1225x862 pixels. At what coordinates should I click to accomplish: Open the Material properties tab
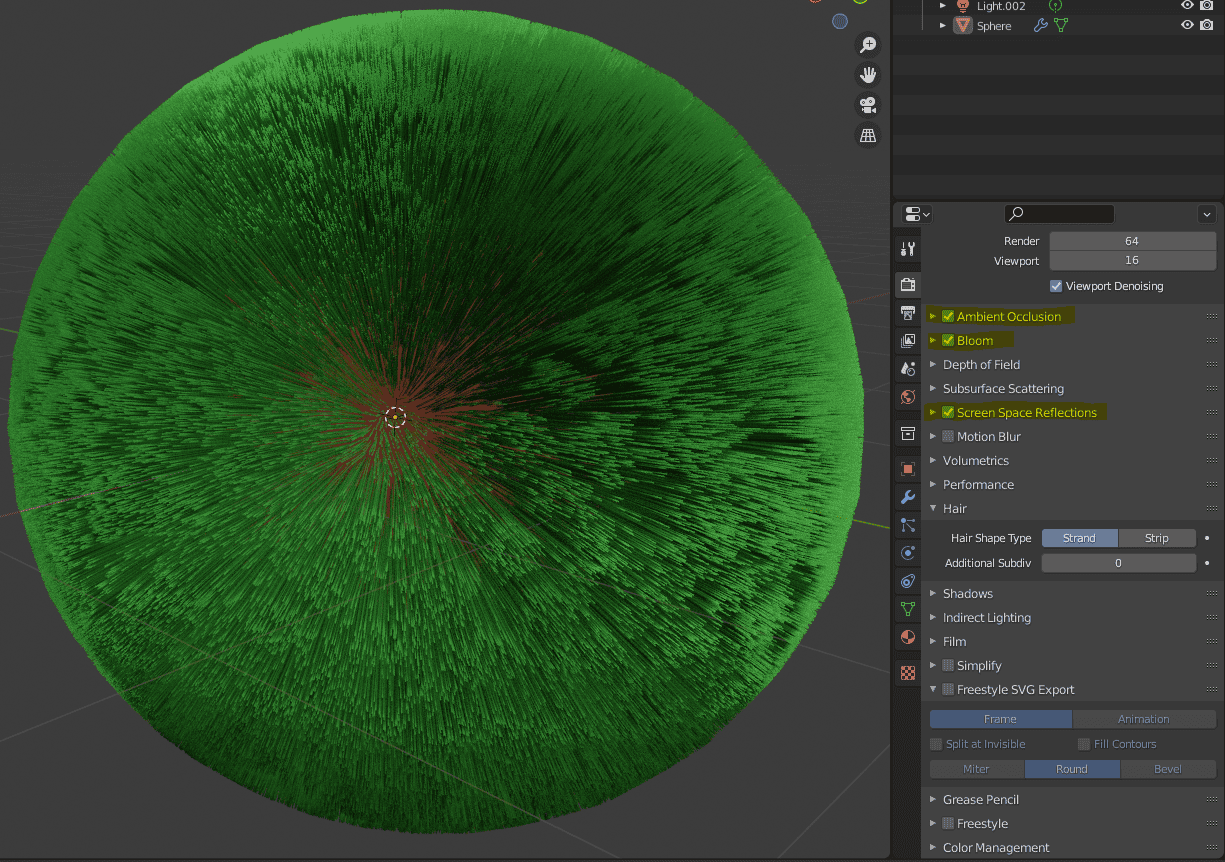pyautogui.click(x=908, y=637)
